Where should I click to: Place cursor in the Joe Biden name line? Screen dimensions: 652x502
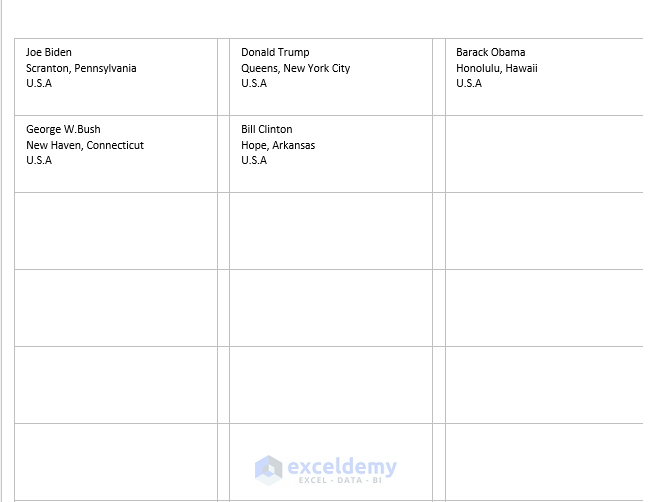click(49, 52)
